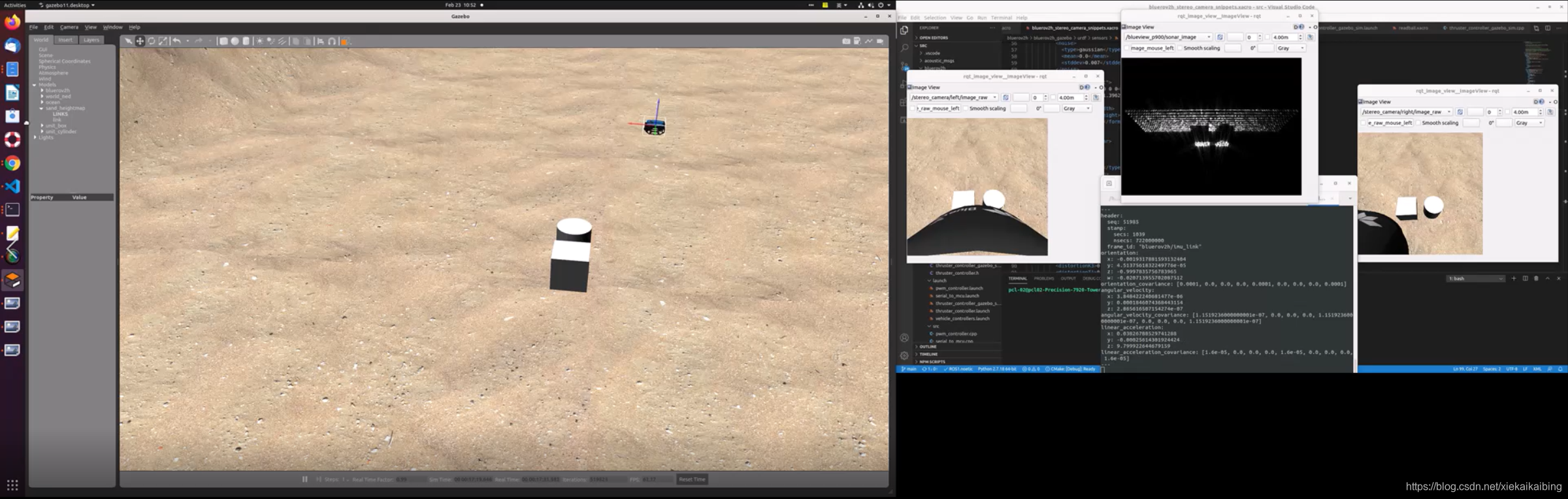Activate Gazebo rotate mode tool
The image size is (1568, 499).
click(151, 41)
